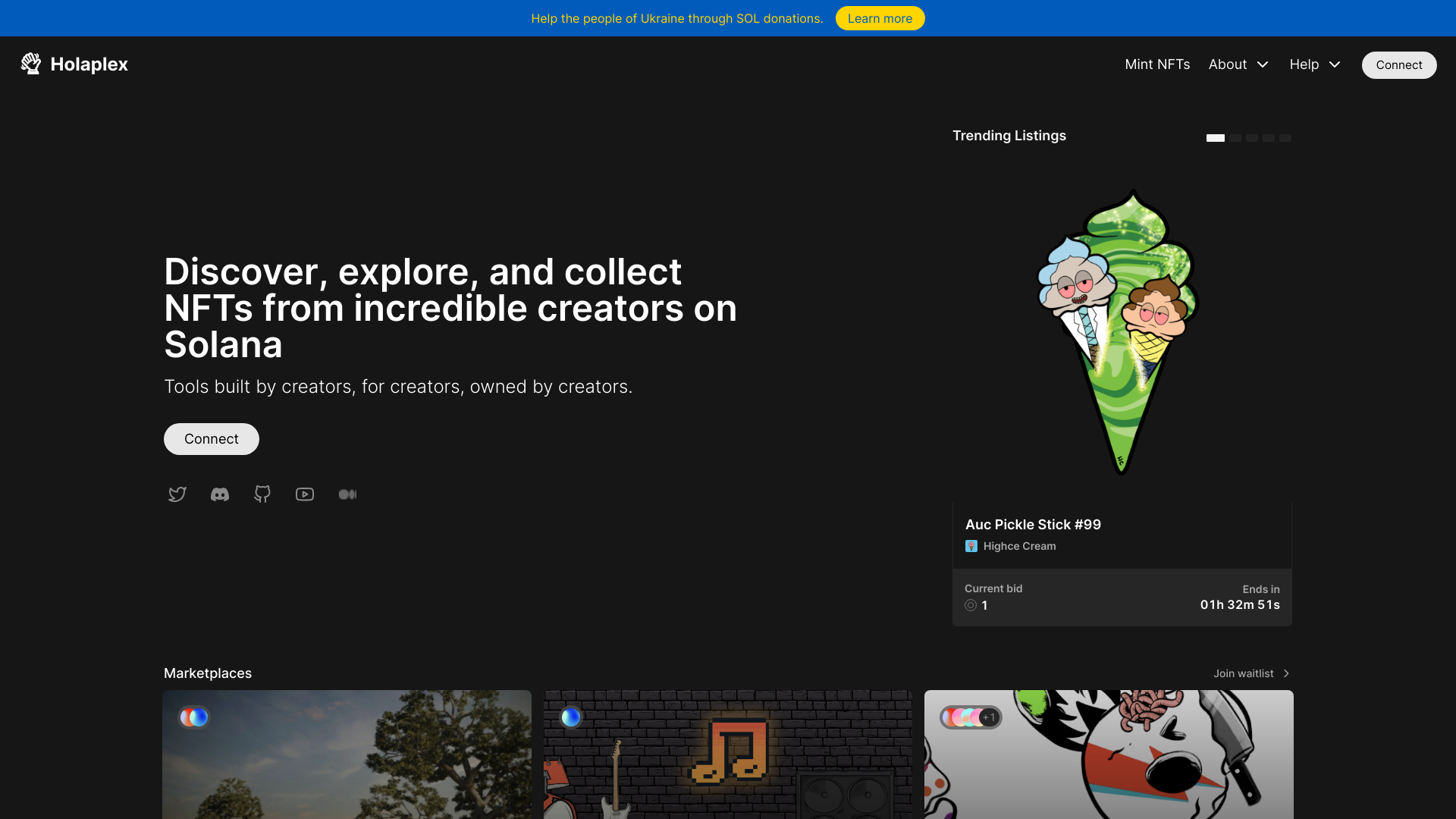Screen dimensions: 1456x819
Task: Expand the Help dropdown menu
Action: pyautogui.click(x=1315, y=64)
